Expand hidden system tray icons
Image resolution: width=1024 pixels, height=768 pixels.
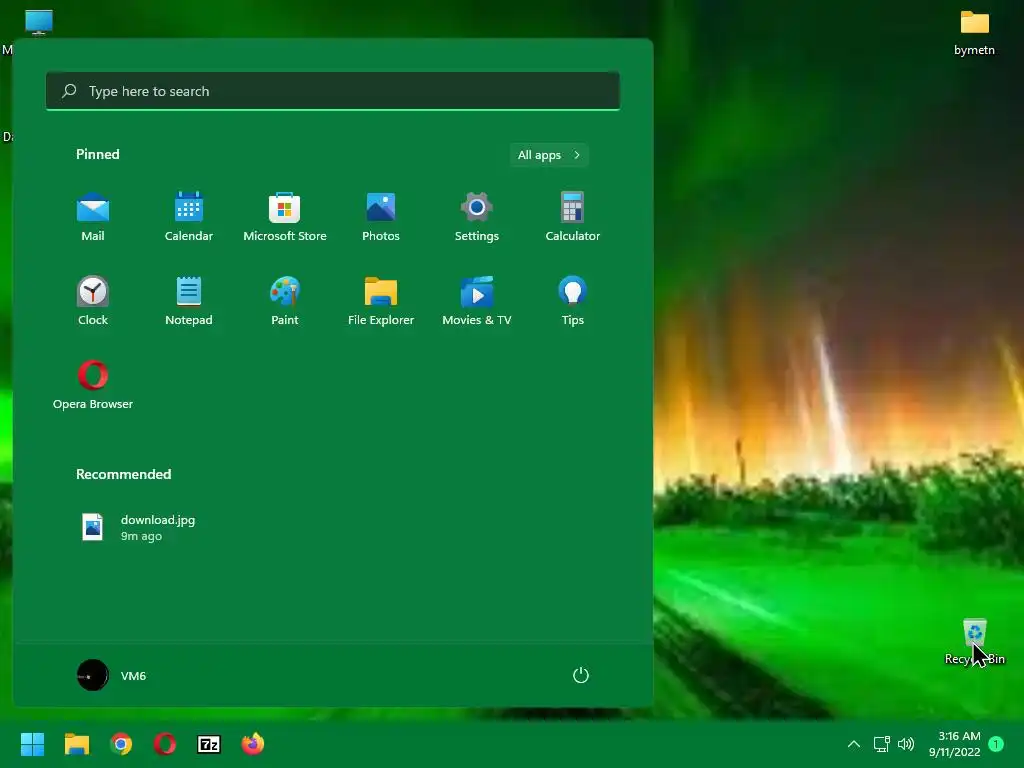coord(854,744)
